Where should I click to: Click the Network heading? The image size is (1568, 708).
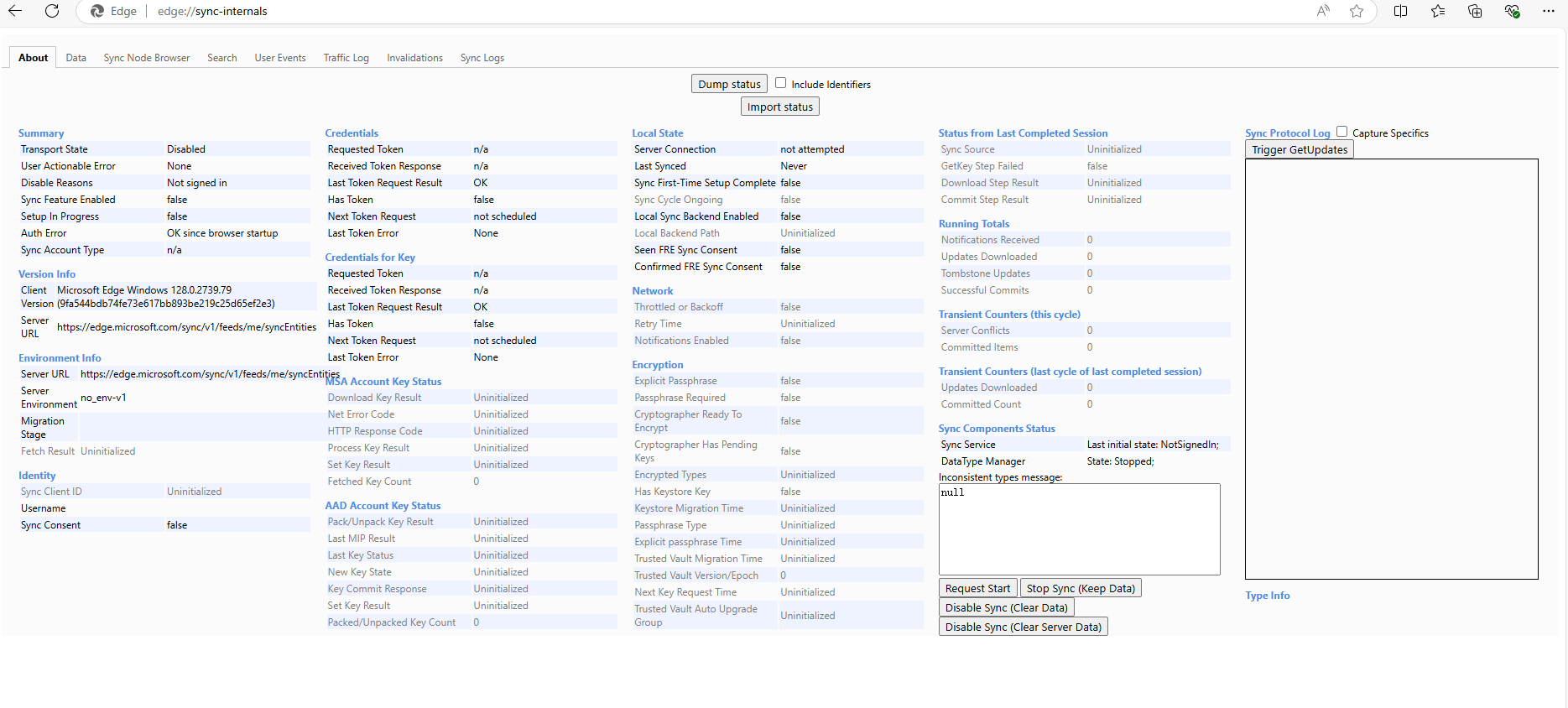tap(653, 290)
